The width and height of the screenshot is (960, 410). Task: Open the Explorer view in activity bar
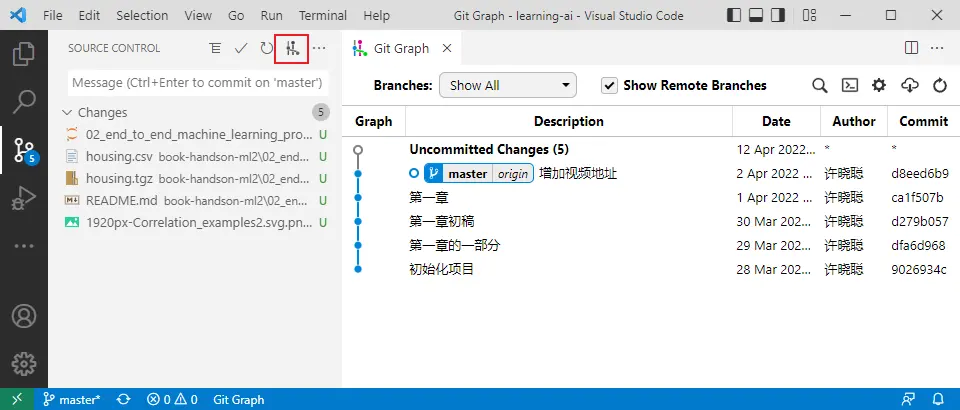tap(24, 54)
